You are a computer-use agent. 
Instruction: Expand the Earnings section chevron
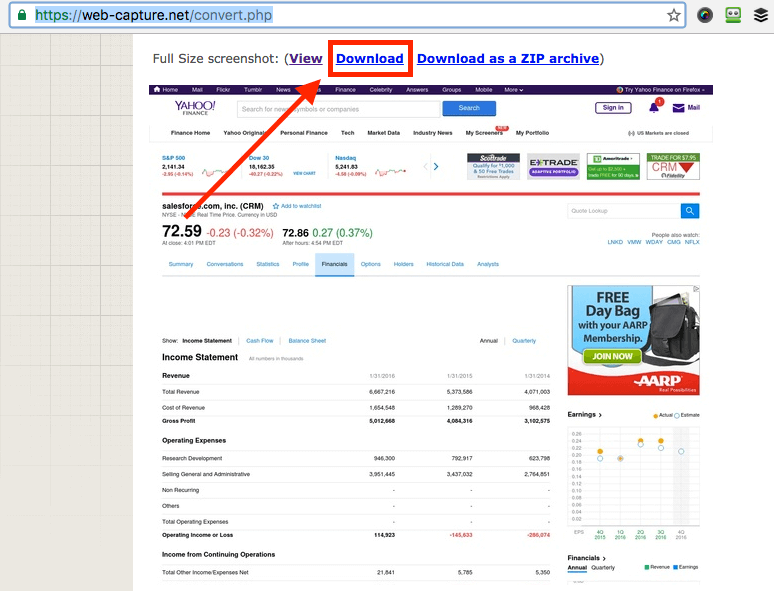point(600,415)
